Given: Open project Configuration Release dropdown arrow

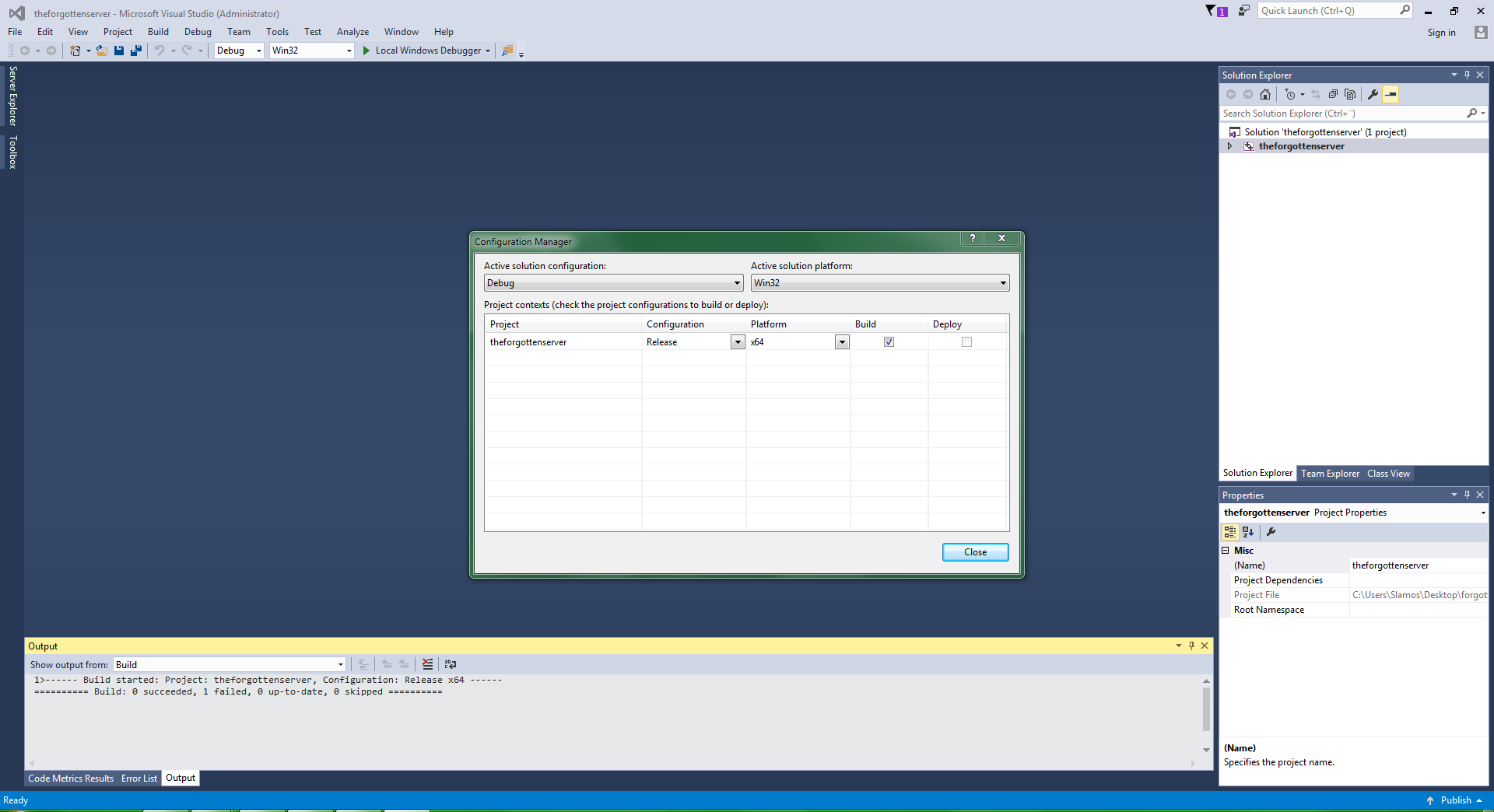Looking at the screenshot, I should pos(738,342).
